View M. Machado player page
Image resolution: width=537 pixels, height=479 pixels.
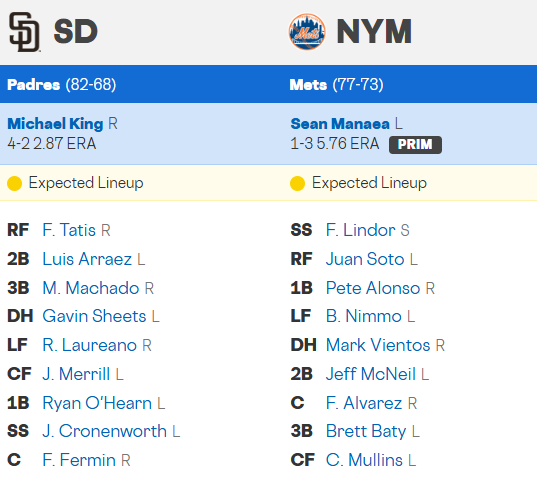click(x=91, y=288)
